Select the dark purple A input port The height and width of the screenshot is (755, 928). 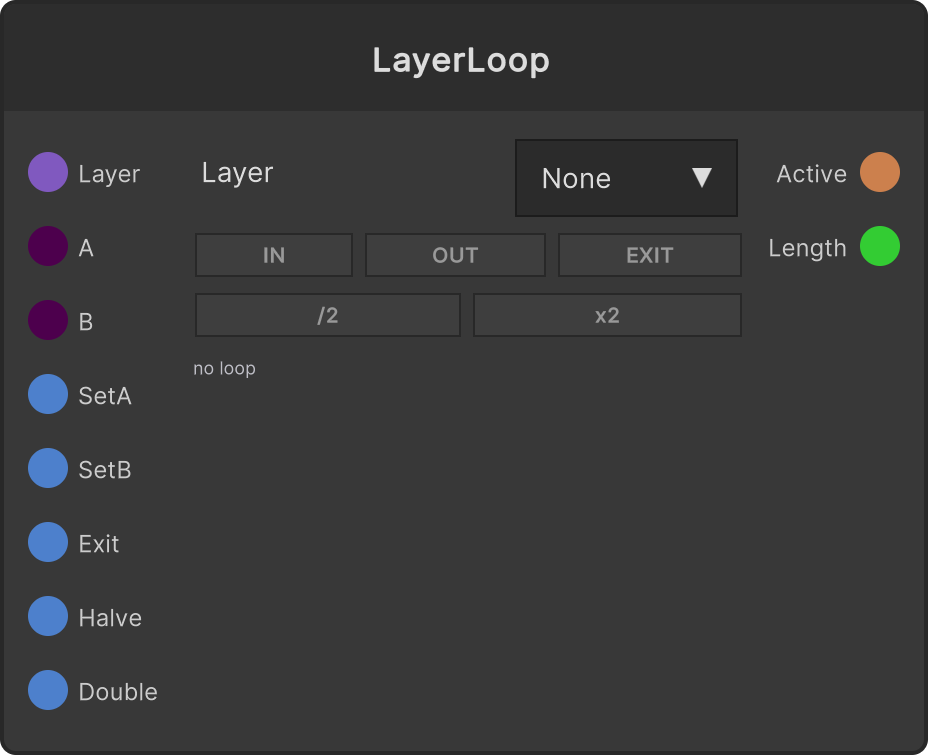click(48, 246)
